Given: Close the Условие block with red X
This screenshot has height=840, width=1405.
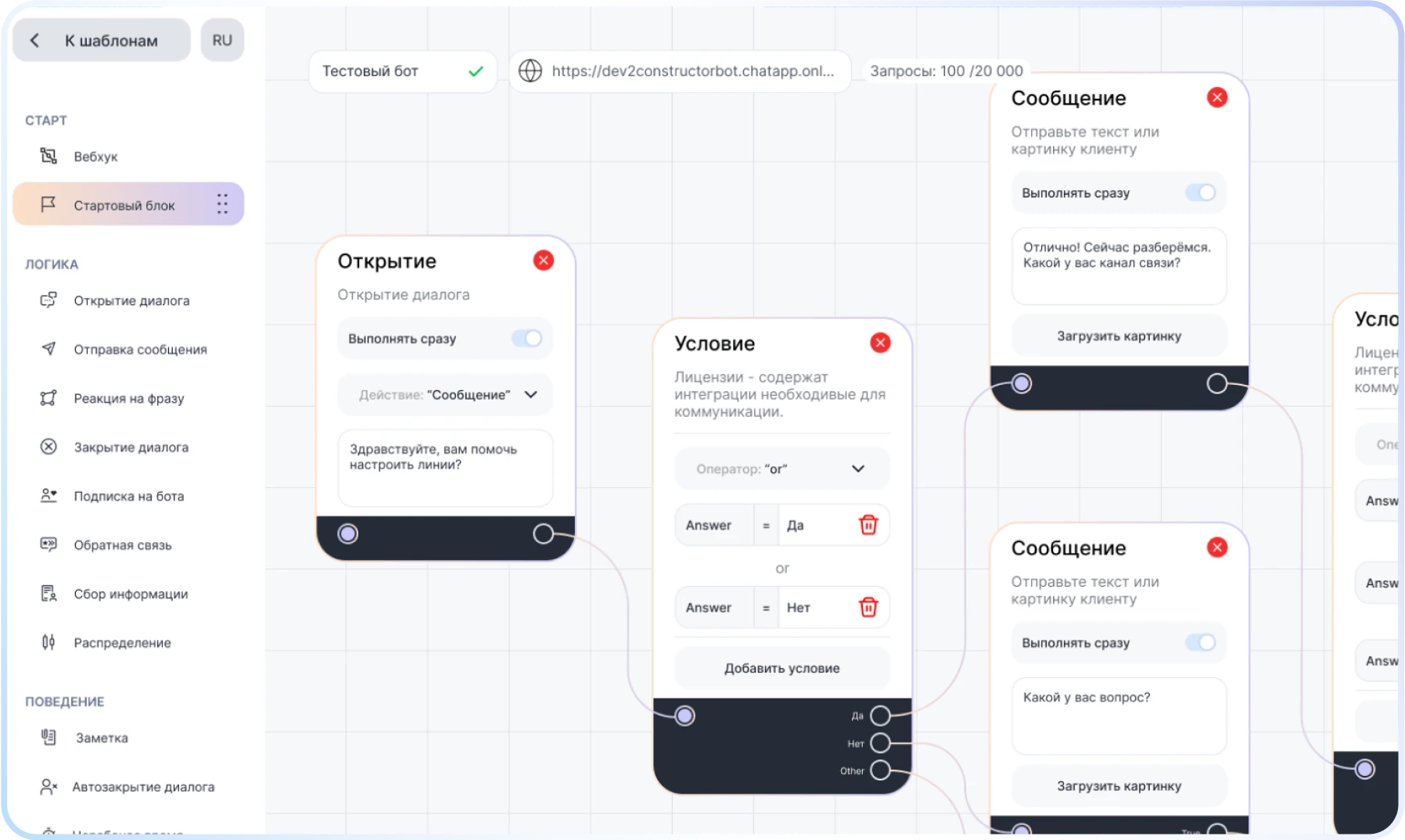Looking at the screenshot, I should pyautogui.click(x=880, y=343).
